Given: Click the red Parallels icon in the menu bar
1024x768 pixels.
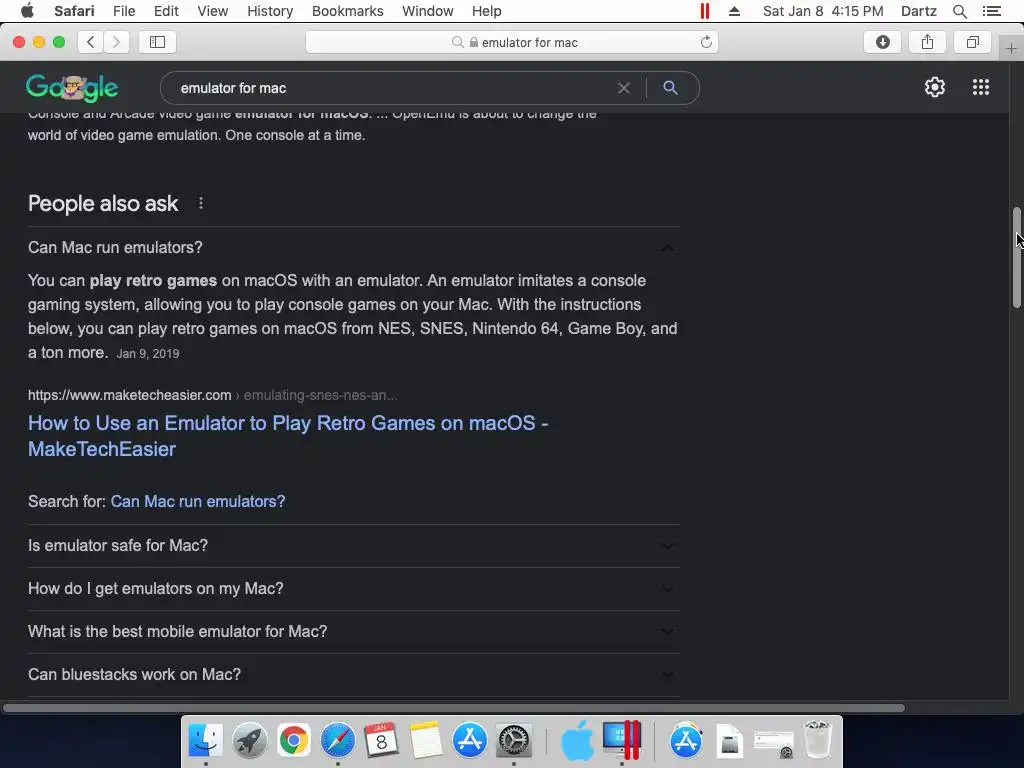Looking at the screenshot, I should [705, 11].
